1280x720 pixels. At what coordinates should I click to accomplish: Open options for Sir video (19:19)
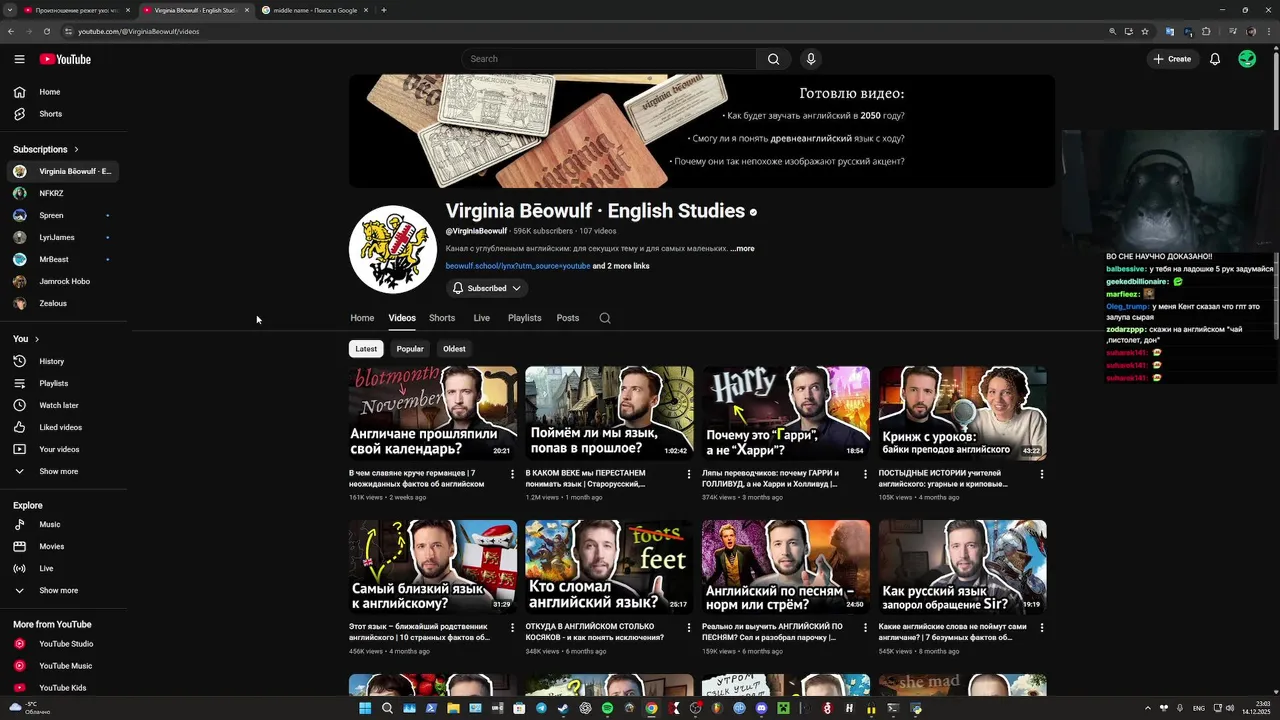pos(1042,628)
